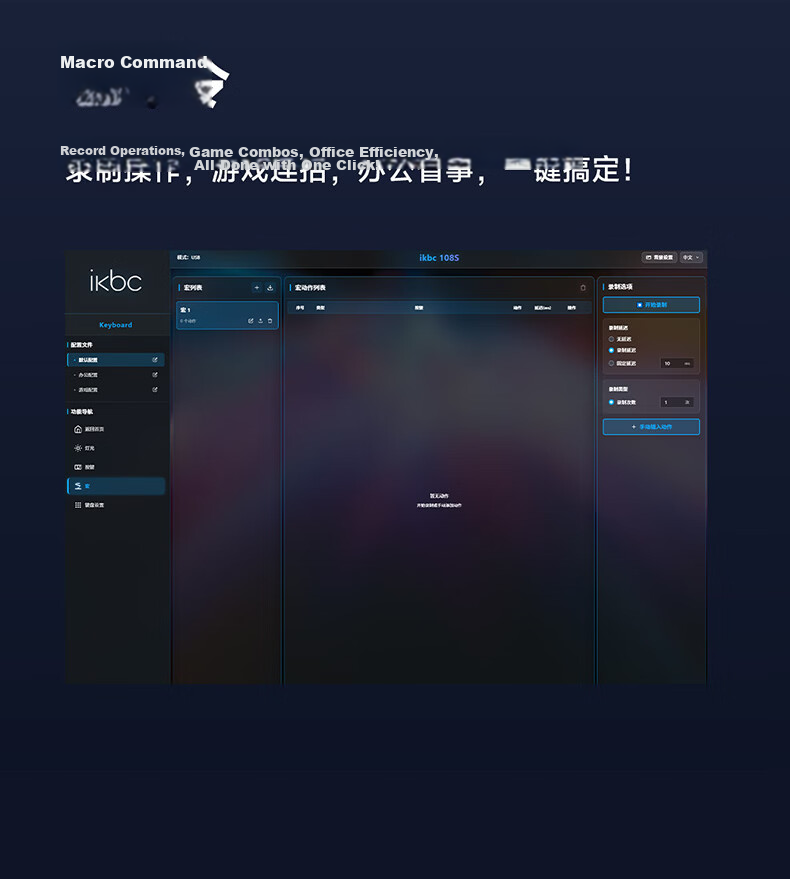Select the highlighted default profile row

116,360
